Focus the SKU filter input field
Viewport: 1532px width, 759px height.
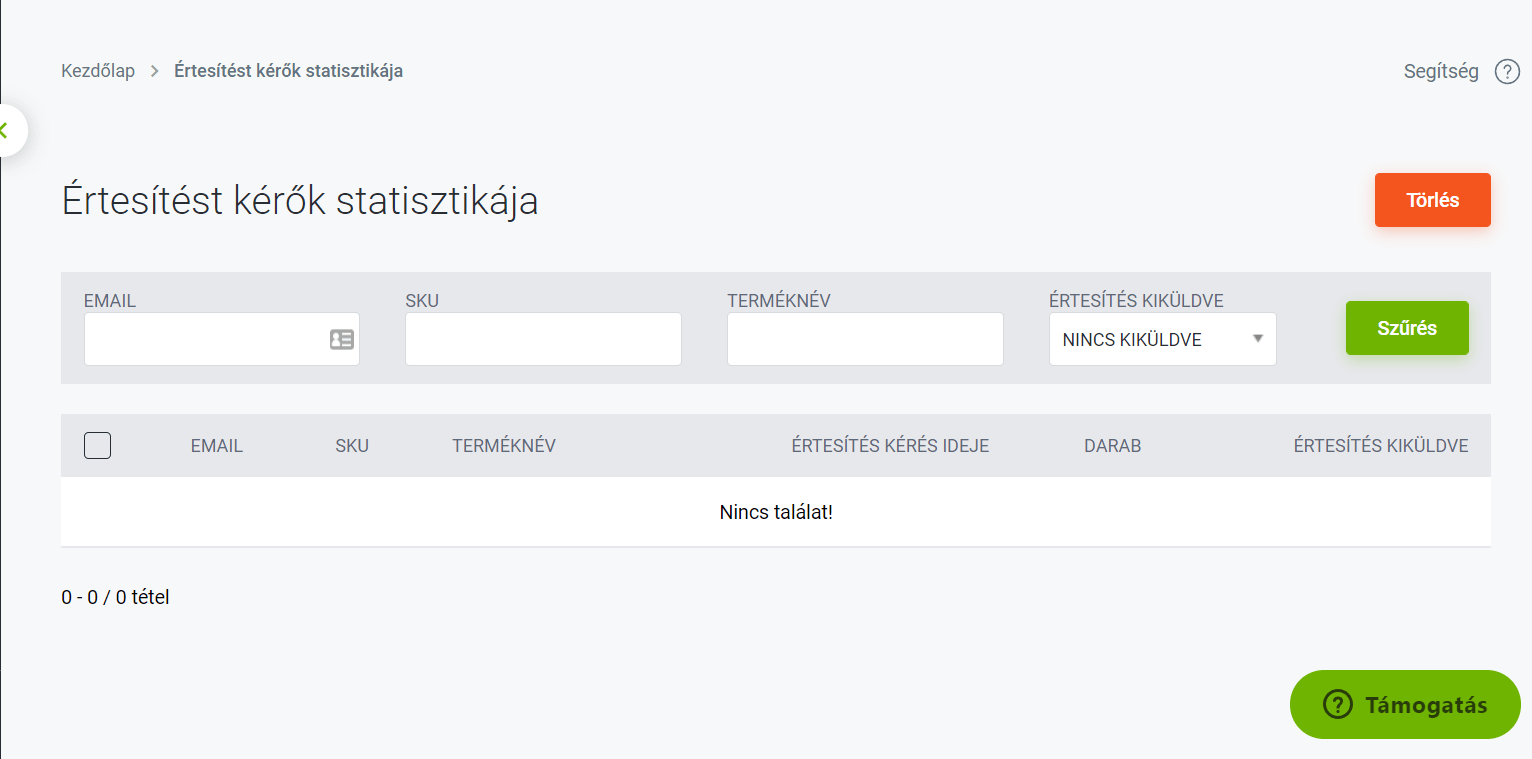[543, 339]
